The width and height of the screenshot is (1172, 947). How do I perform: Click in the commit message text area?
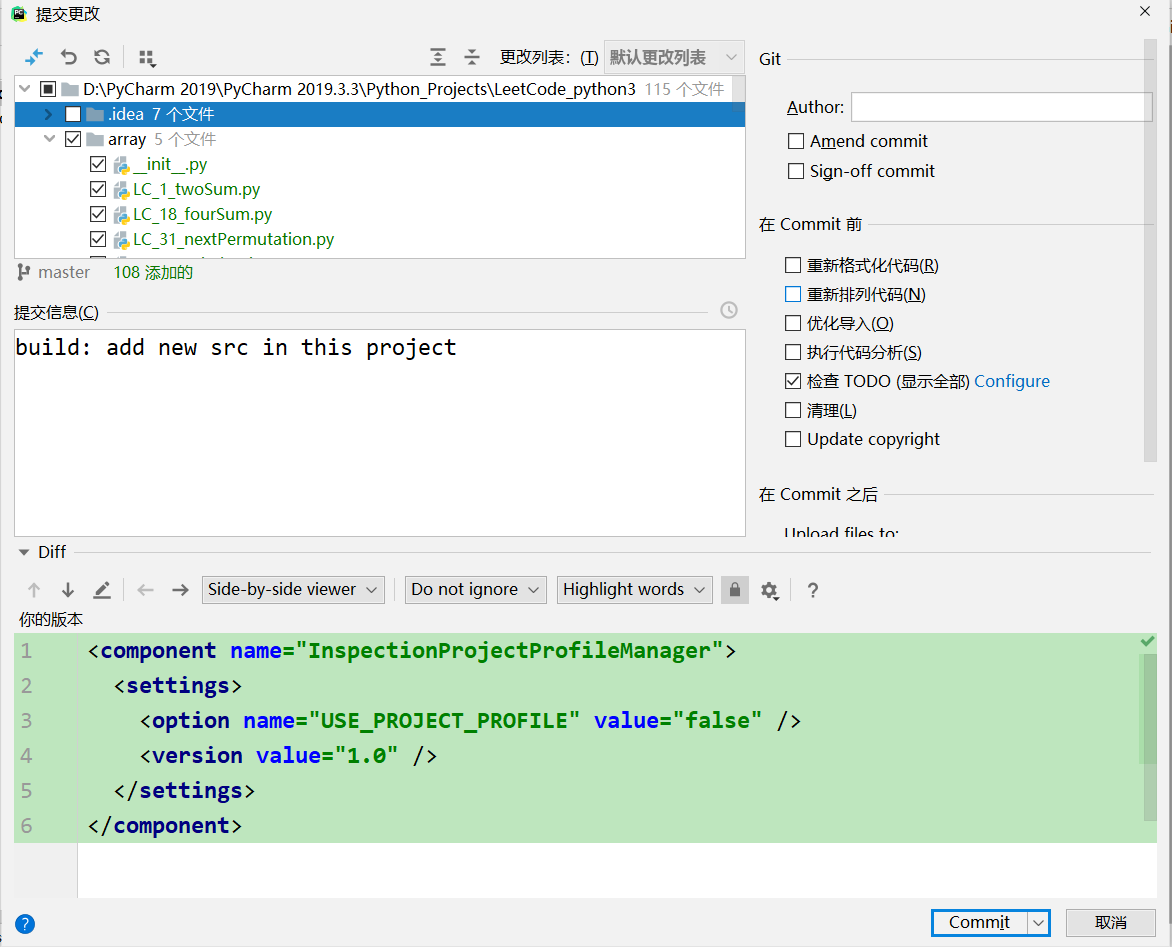pyautogui.click(x=380, y=433)
